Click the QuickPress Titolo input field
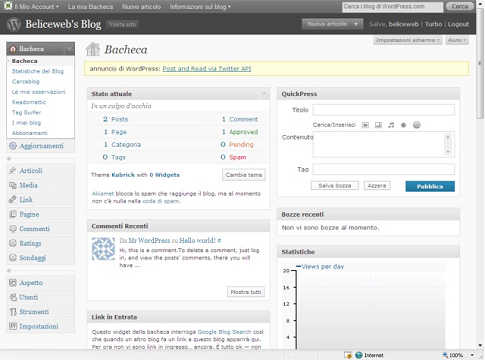This screenshot has height=360, width=485. click(383, 109)
